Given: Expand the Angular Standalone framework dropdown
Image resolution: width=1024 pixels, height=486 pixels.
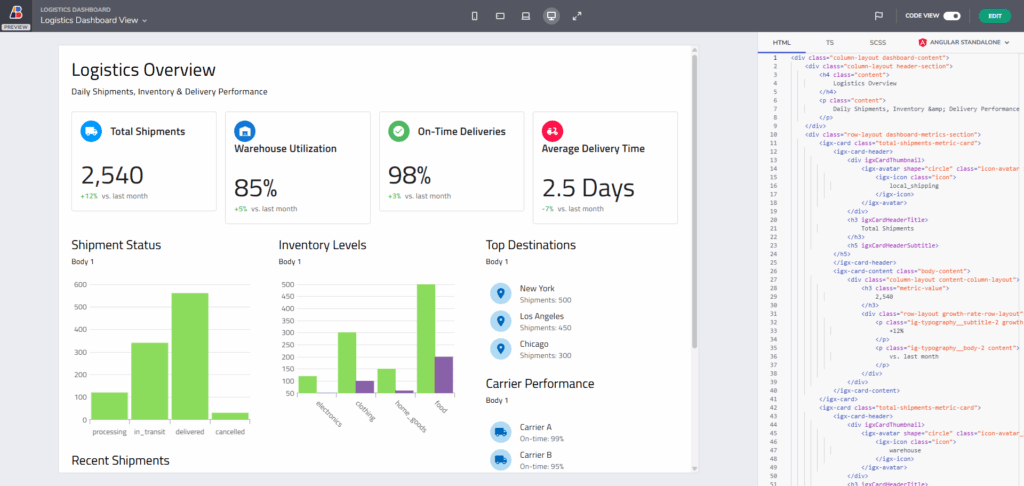Looking at the screenshot, I should [x=964, y=43].
